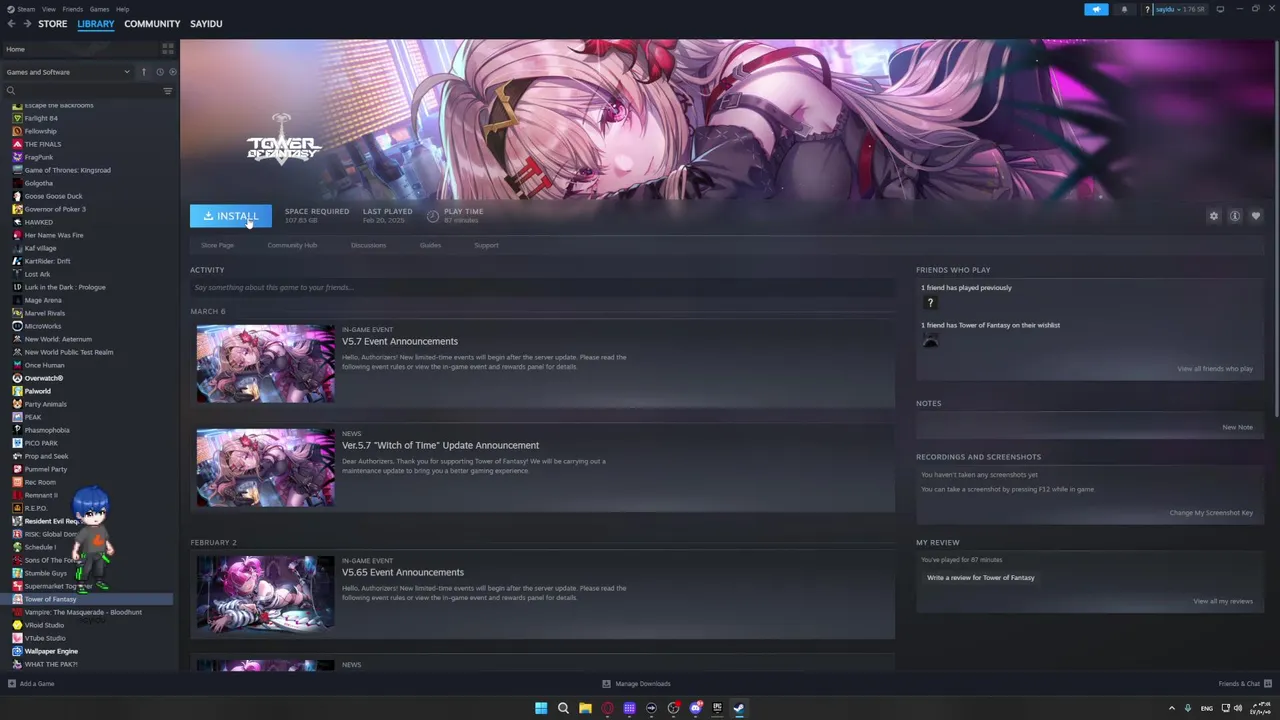Open taskbar Search icon

click(563, 708)
